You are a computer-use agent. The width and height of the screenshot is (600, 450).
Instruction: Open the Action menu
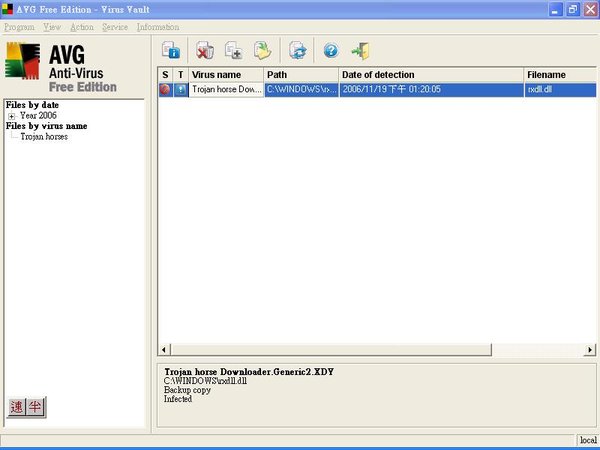coord(82,27)
